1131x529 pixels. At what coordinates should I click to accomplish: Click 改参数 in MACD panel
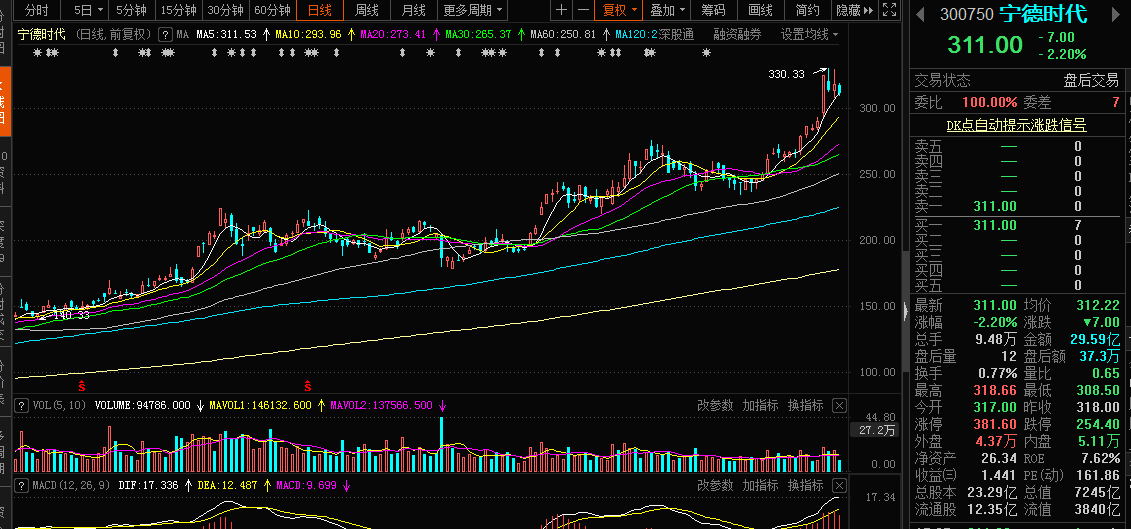click(715, 485)
